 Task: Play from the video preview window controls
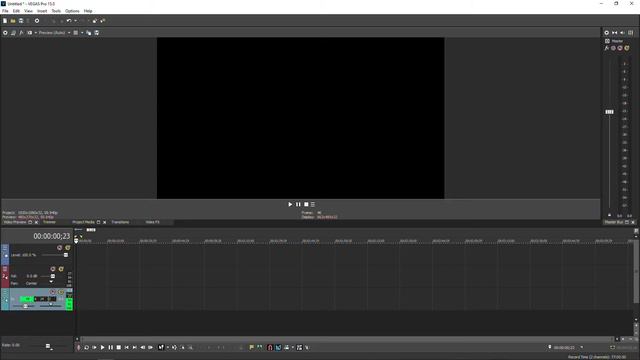[x=290, y=204]
